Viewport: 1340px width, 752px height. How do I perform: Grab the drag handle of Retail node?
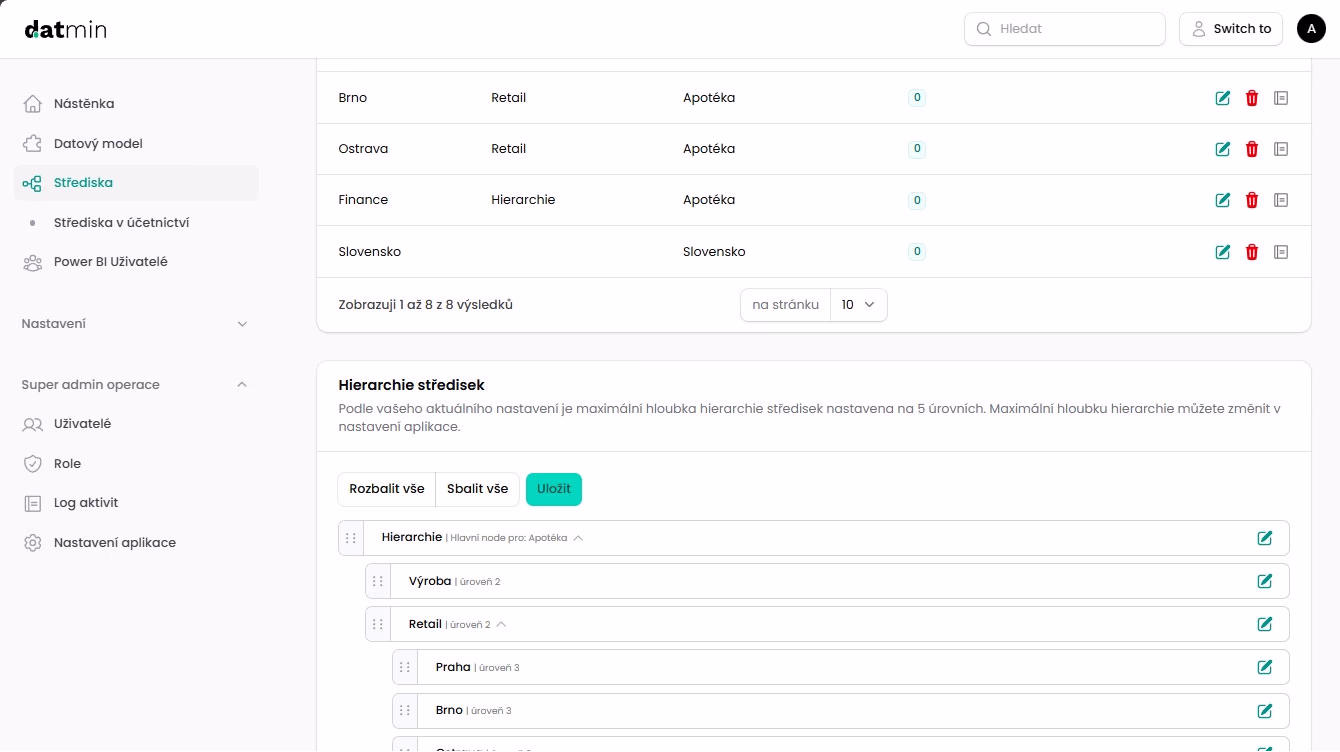coord(378,624)
